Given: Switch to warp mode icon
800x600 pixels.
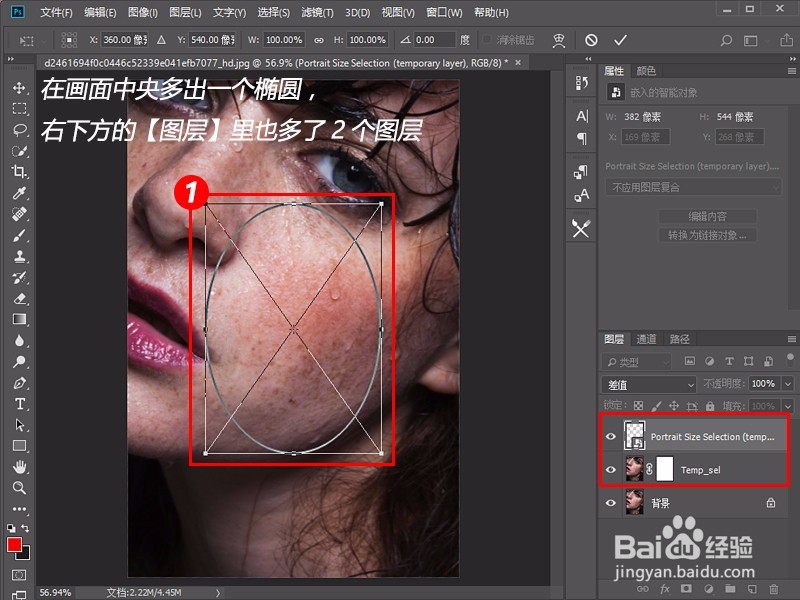Looking at the screenshot, I should [x=559, y=40].
